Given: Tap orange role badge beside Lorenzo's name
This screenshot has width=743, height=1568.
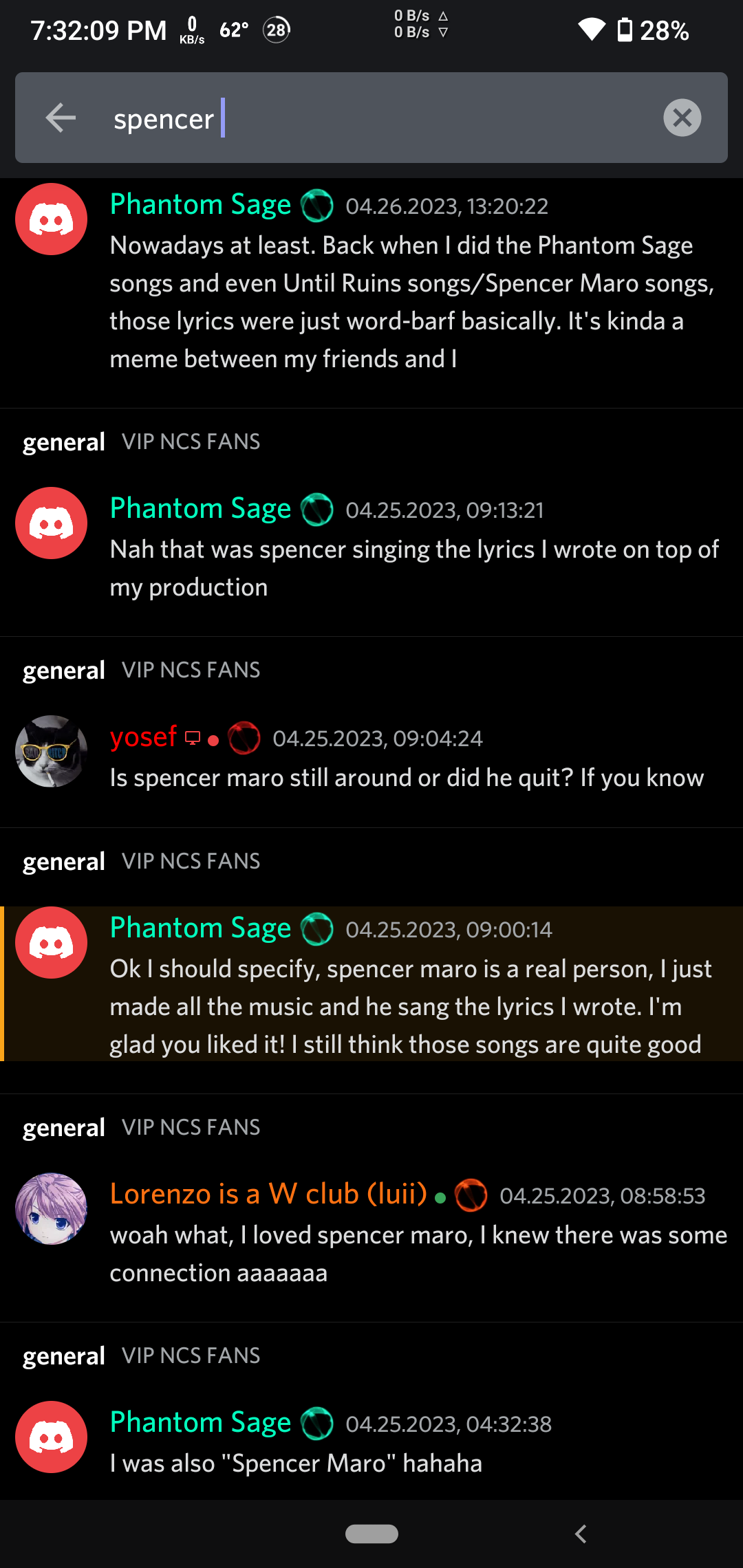Looking at the screenshot, I should 471,1195.
